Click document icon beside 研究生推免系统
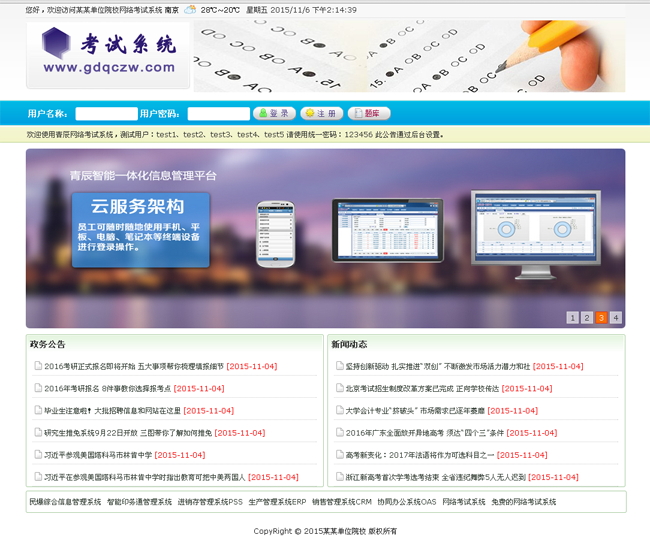650x544 pixels. [x=38, y=432]
